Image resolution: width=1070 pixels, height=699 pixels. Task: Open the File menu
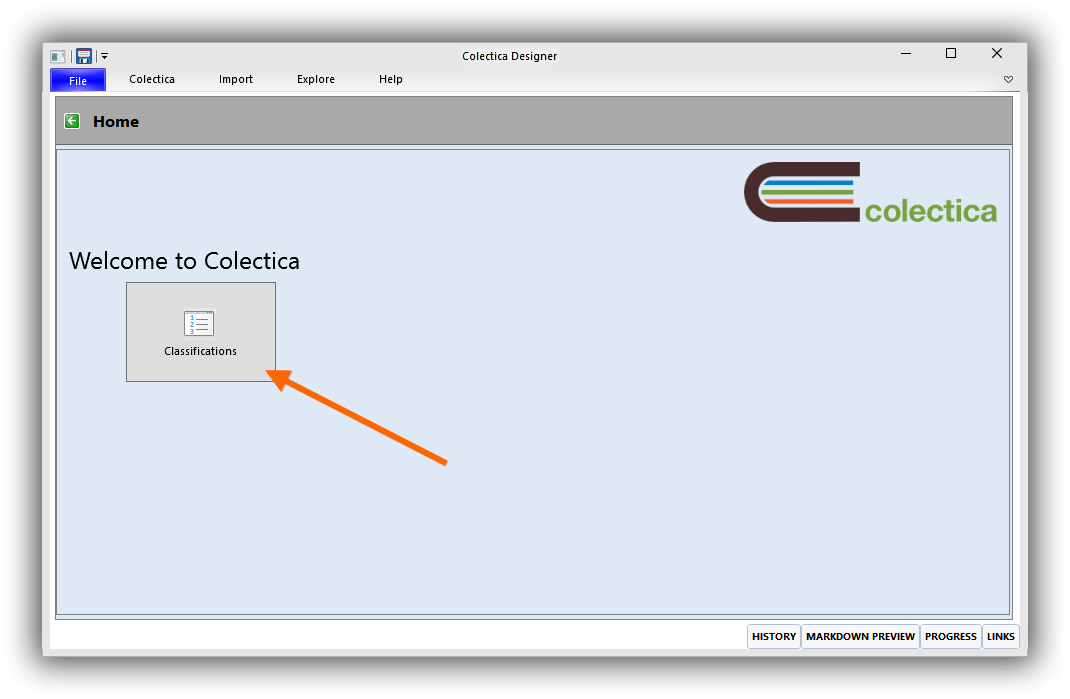(78, 80)
